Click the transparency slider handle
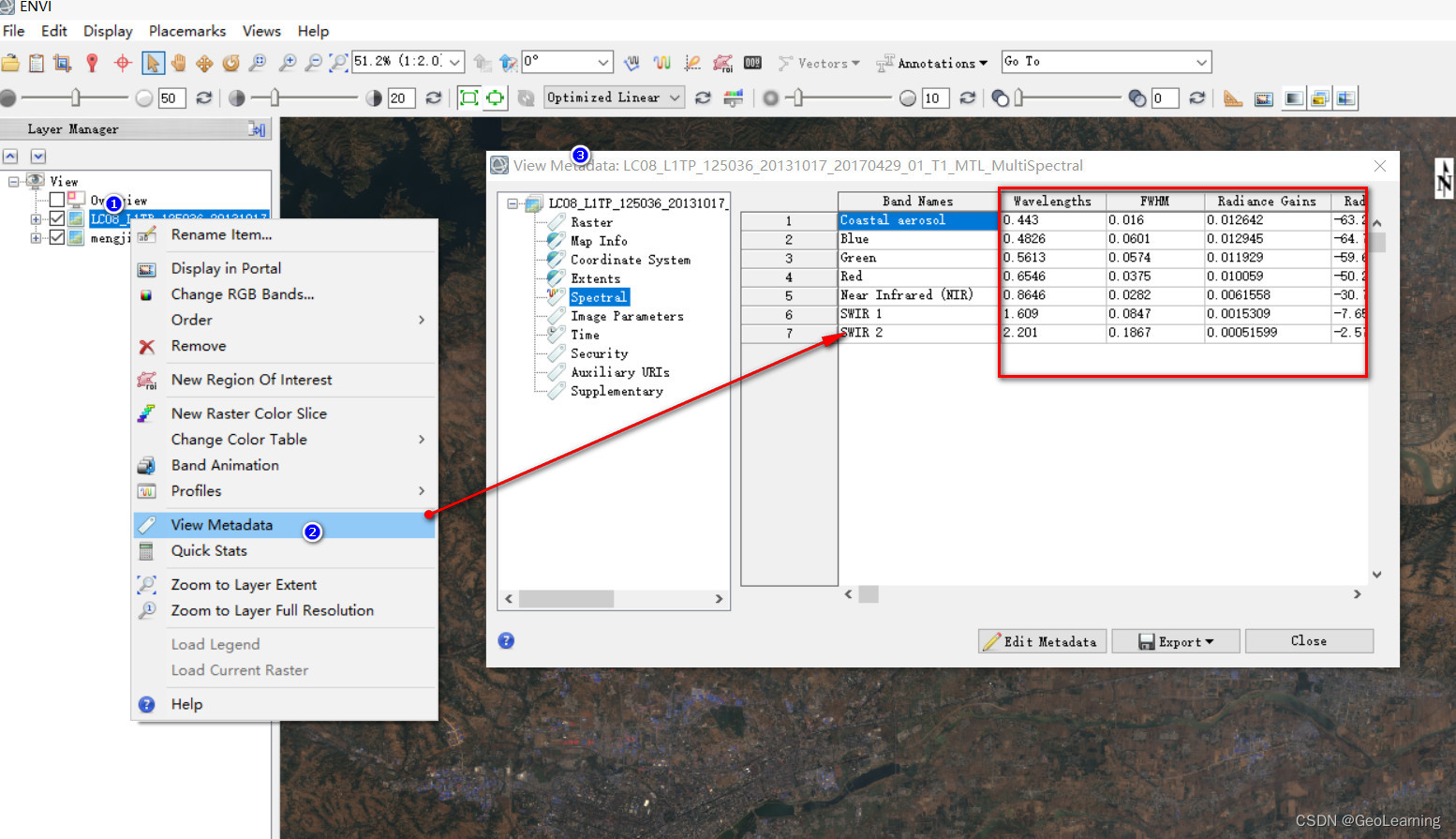 coord(1018,97)
